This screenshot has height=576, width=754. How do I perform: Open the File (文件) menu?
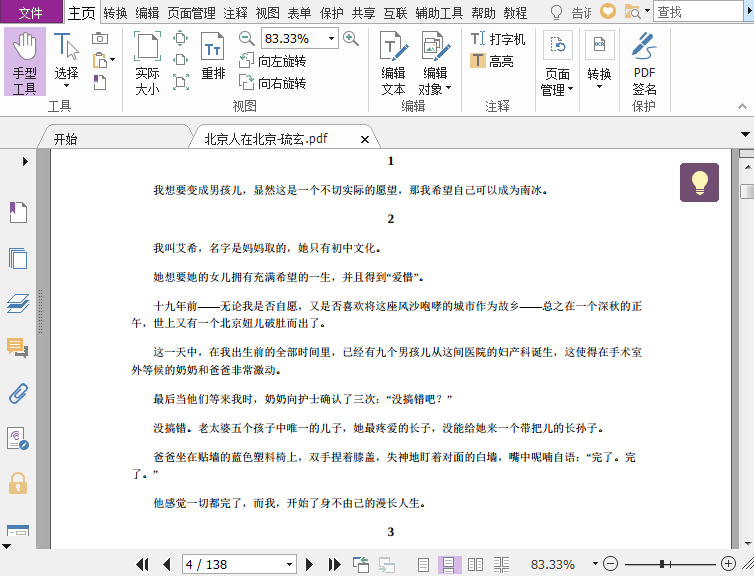tap(30, 12)
